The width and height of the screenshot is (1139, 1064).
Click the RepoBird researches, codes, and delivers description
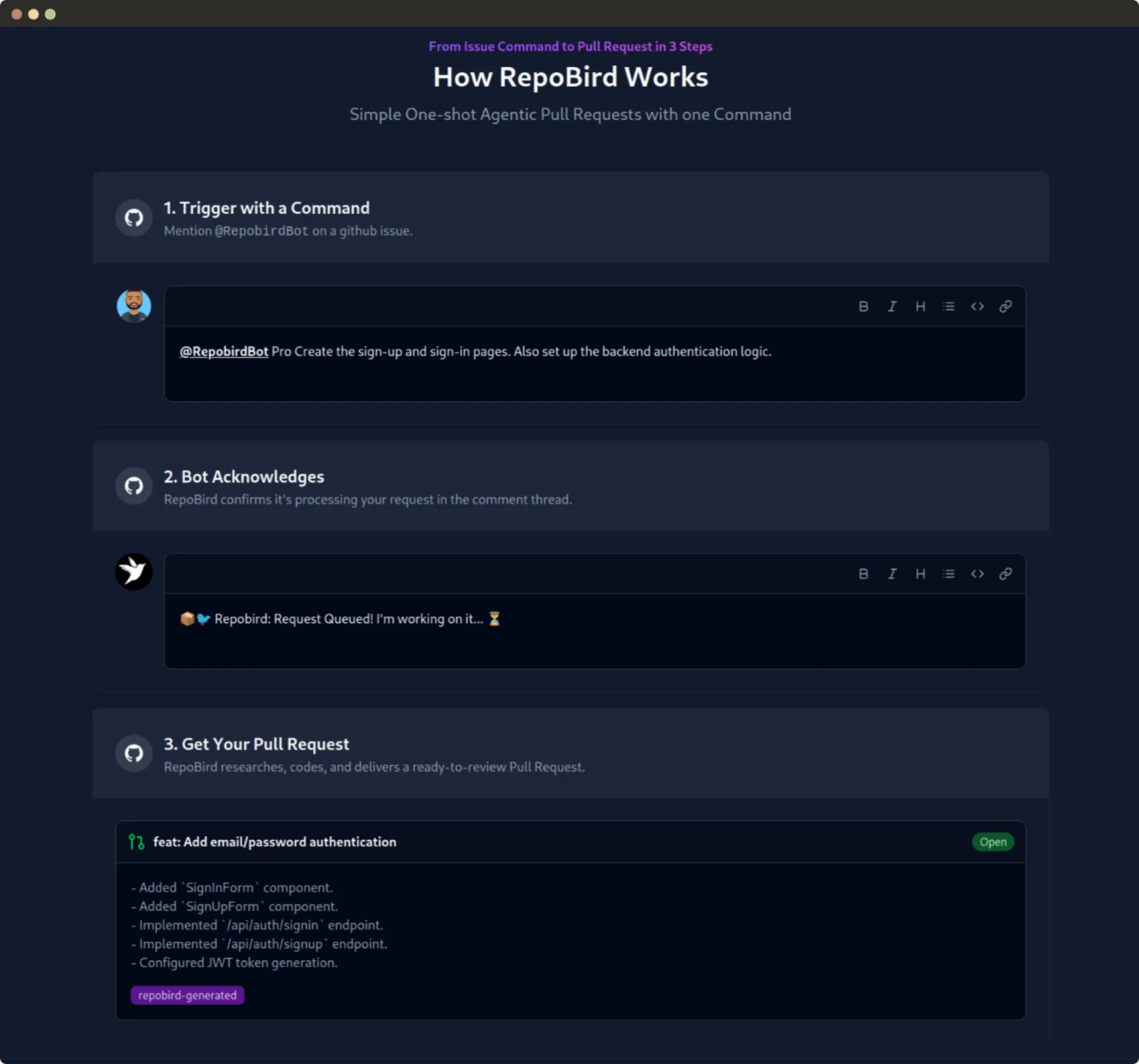pos(374,767)
